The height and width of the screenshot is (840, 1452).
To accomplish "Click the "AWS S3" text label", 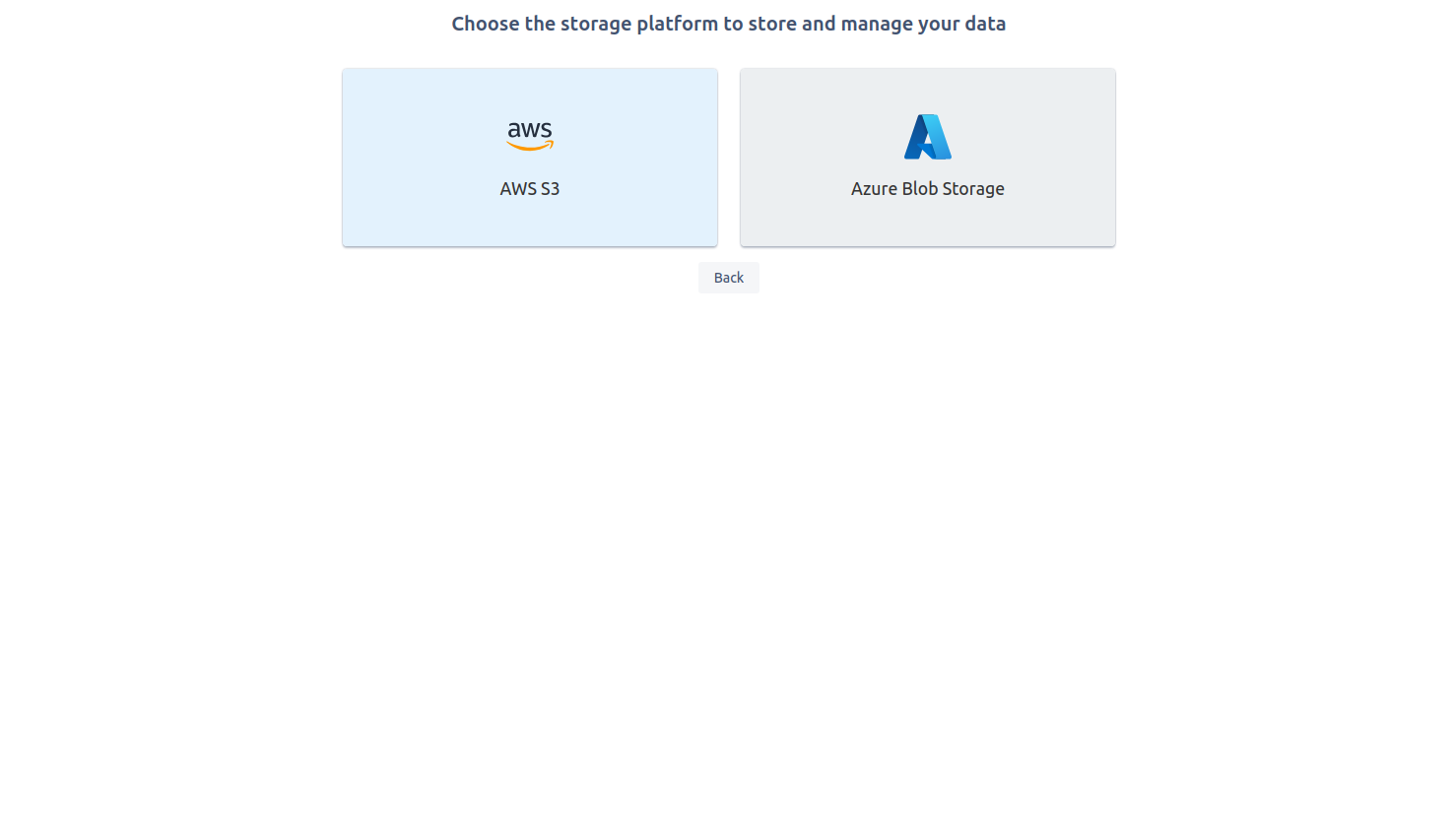I will pos(530,189).
